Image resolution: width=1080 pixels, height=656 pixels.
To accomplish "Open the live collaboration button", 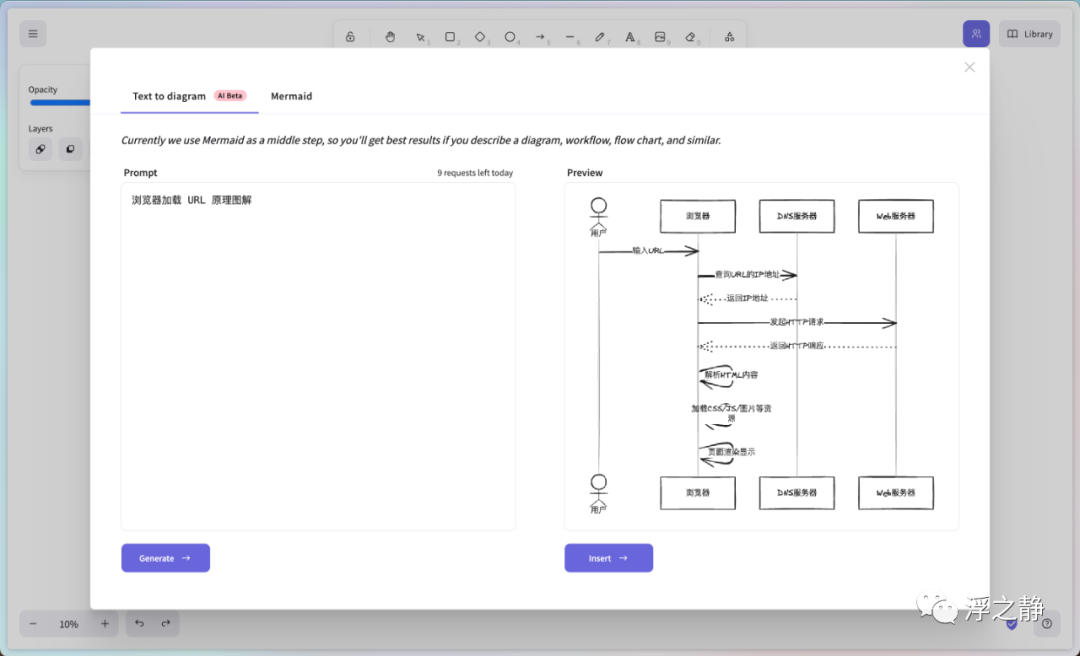I will [x=976, y=34].
